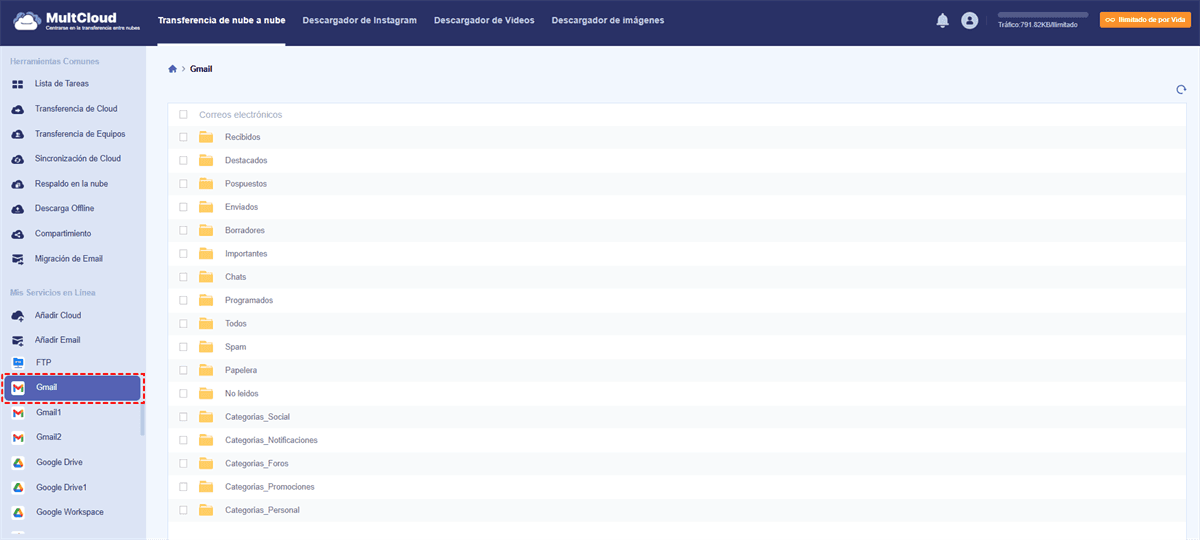Click the Recibidos folder icon
Viewport: 1200px width, 540px height.
coord(207,137)
